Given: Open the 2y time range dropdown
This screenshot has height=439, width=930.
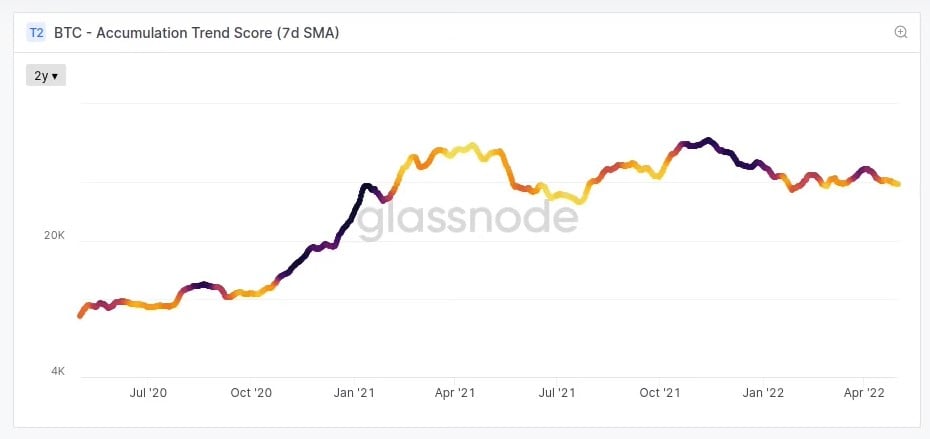Looking at the screenshot, I should 46,75.
